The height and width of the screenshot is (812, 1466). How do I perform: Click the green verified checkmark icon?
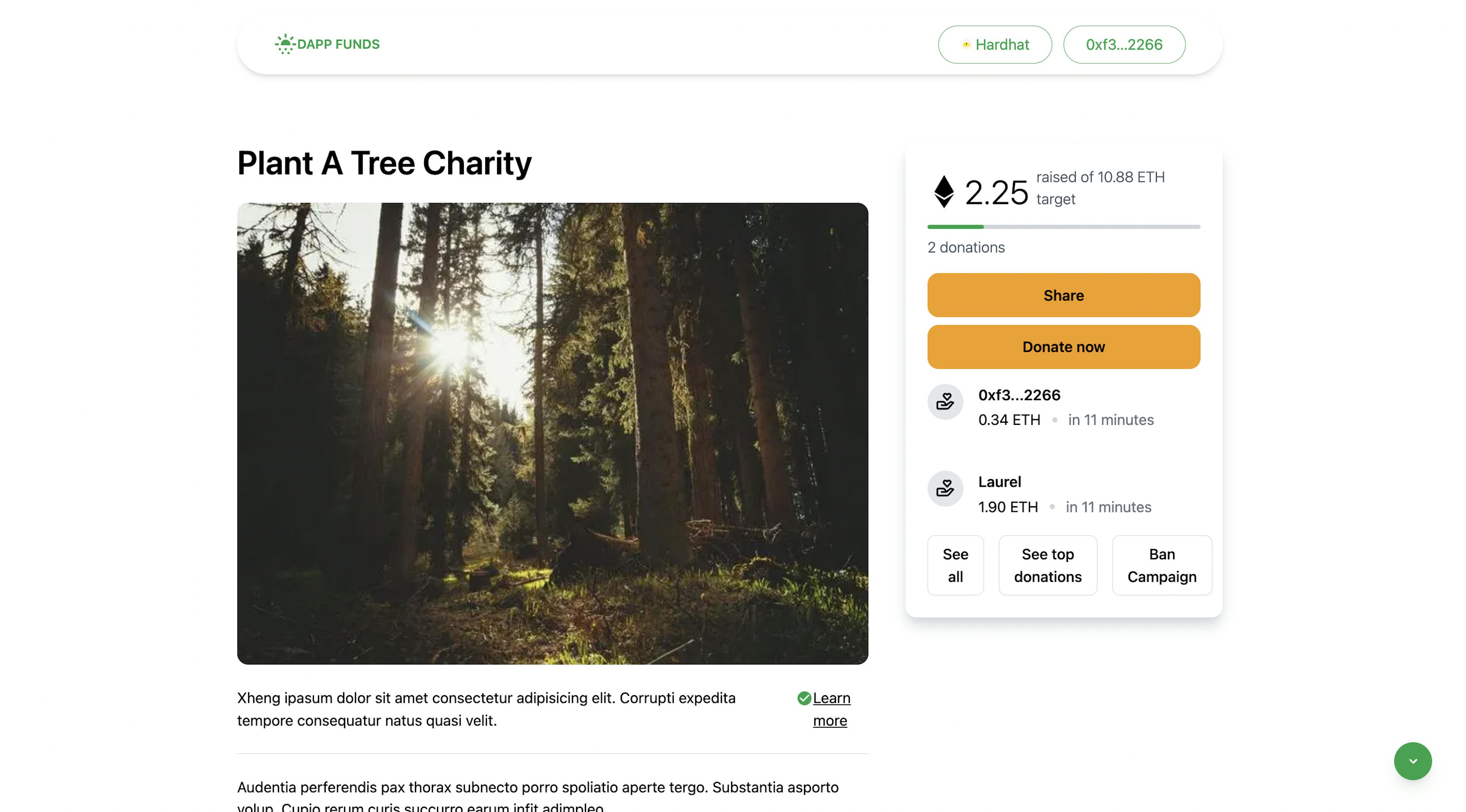coord(804,698)
